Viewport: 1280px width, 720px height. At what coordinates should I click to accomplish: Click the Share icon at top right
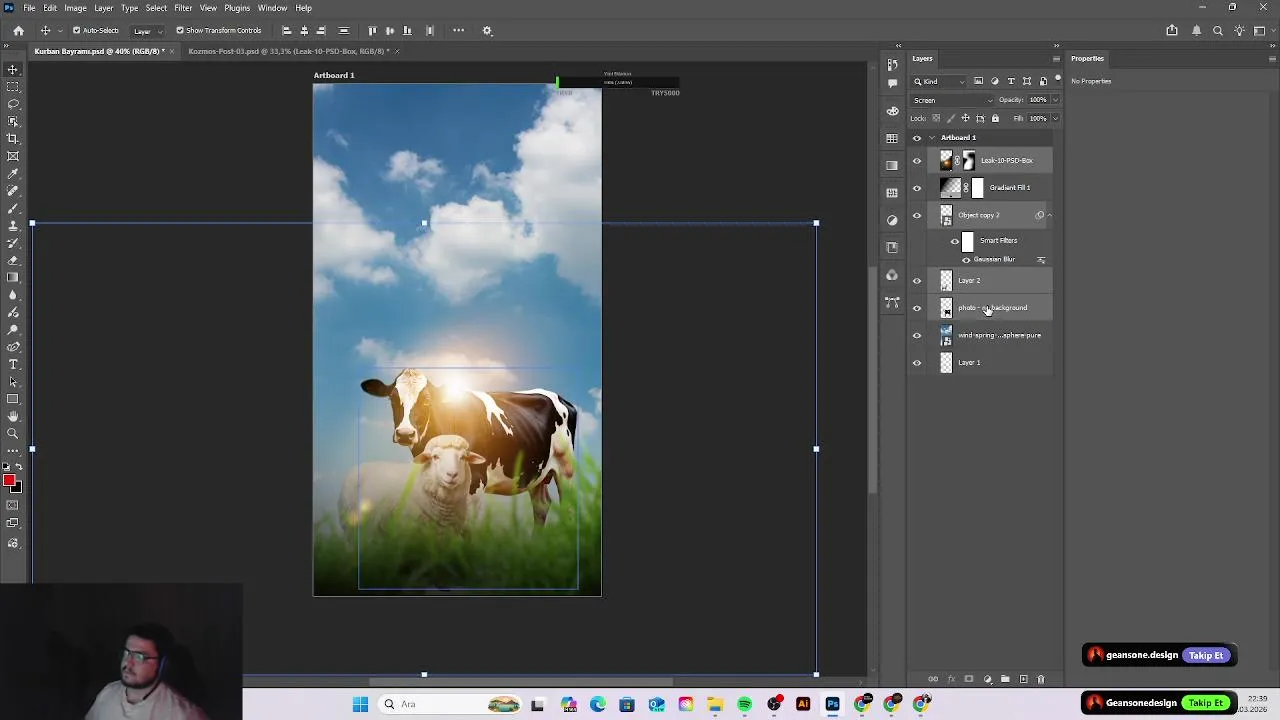click(1172, 30)
